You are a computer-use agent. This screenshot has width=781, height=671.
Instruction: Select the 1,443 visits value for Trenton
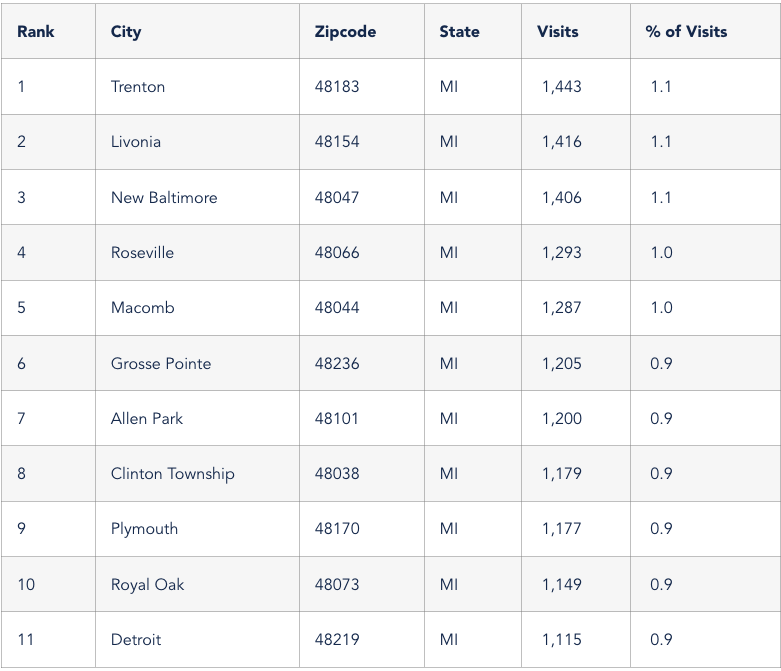click(561, 87)
